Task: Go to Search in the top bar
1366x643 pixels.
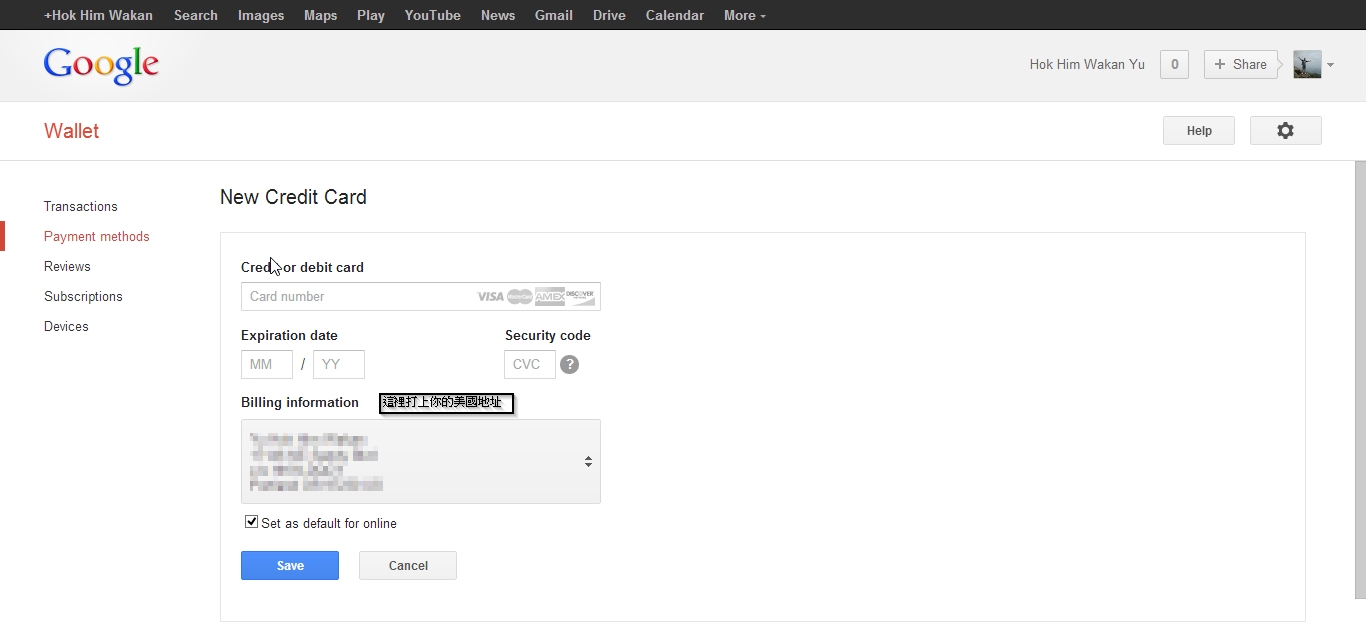Action: coord(196,15)
